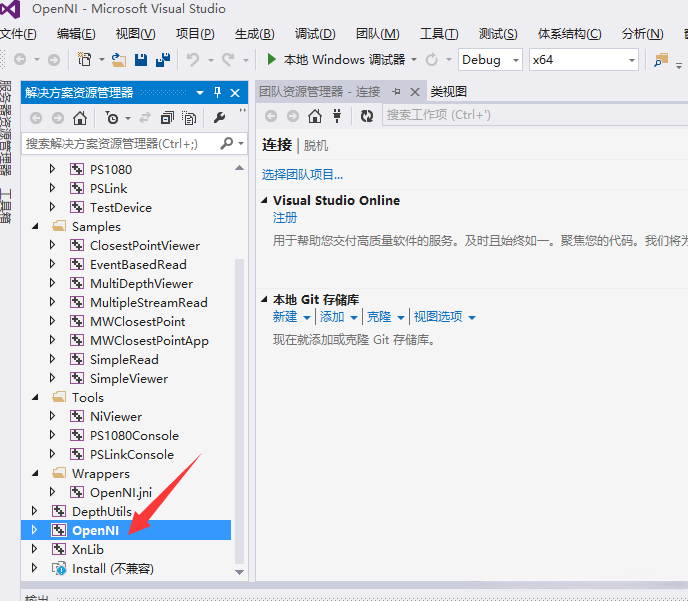Open the debugger target dropdown arrow
688x601 pixels.
pyautogui.click(x=414, y=60)
